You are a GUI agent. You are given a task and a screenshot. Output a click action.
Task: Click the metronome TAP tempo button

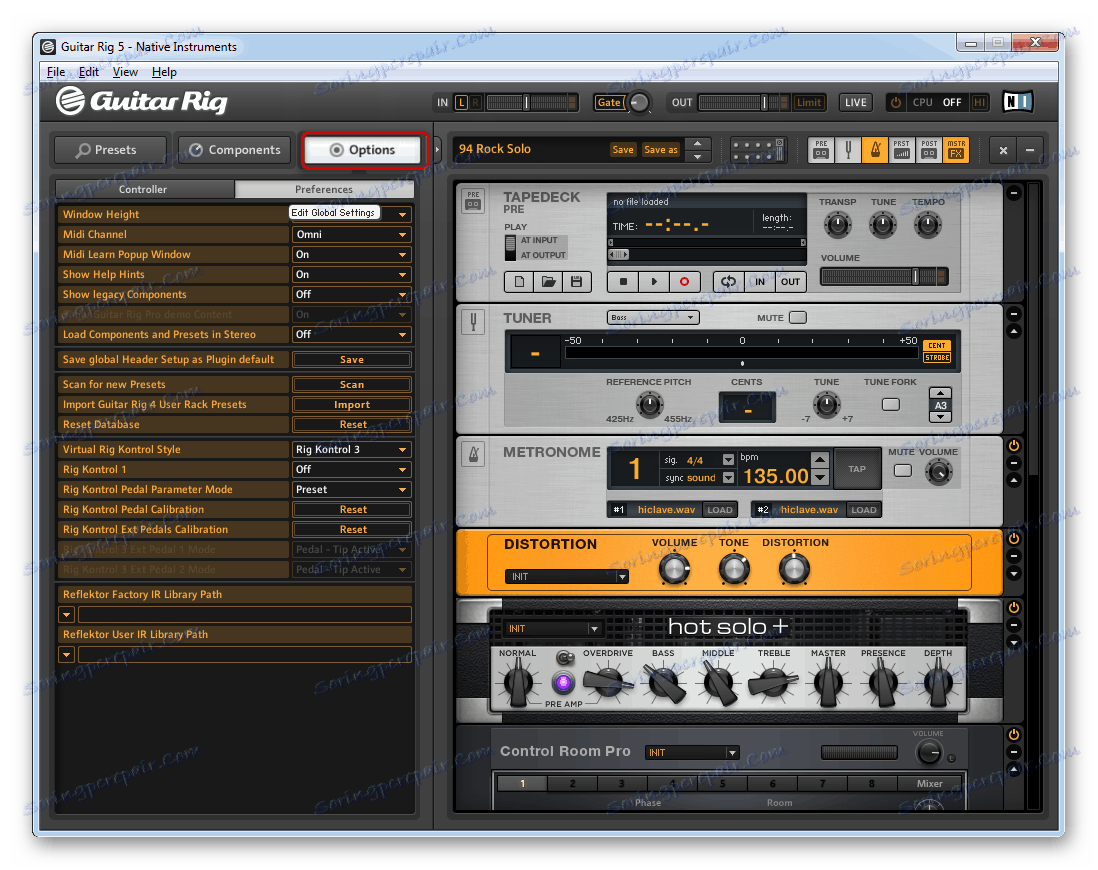click(857, 469)
